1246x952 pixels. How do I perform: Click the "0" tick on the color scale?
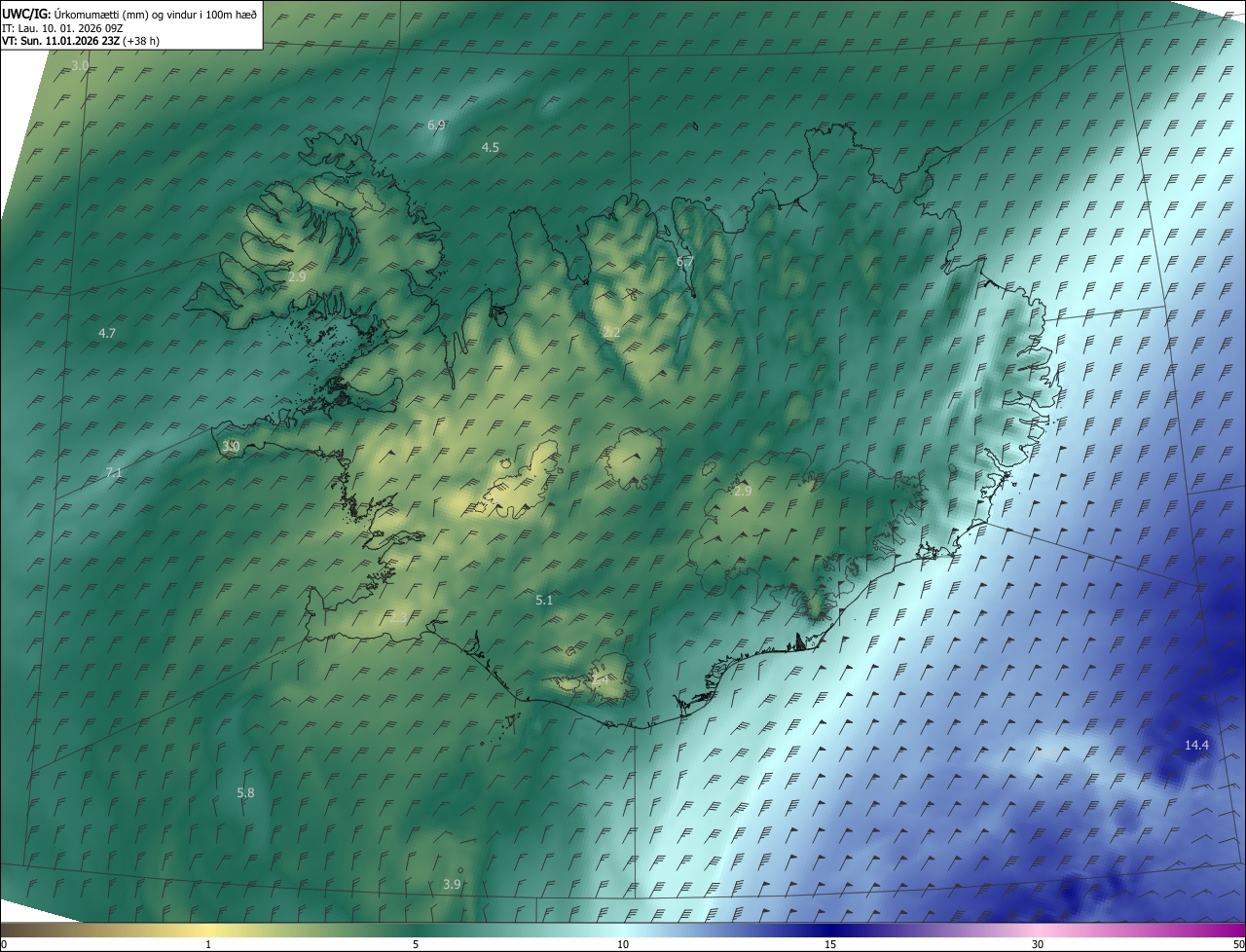point(4,944)
